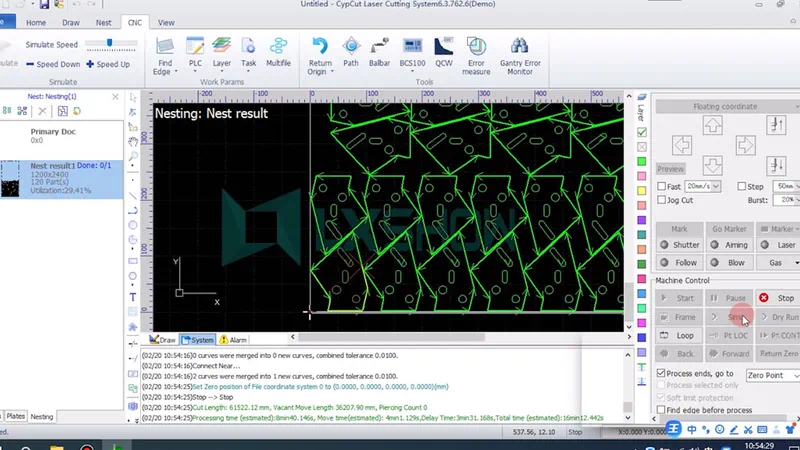Open the Error measure tool
The width and height of the screenshot is (800, 450).
pos(476,55)
